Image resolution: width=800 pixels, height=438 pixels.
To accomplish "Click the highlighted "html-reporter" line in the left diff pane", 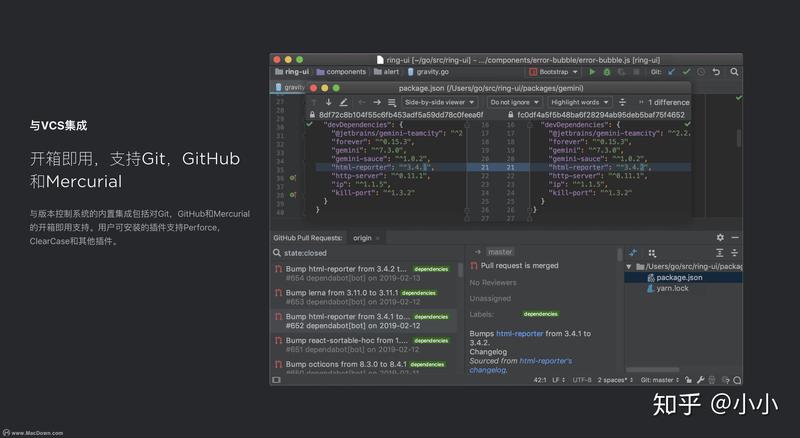I will [x=391, y=167].
